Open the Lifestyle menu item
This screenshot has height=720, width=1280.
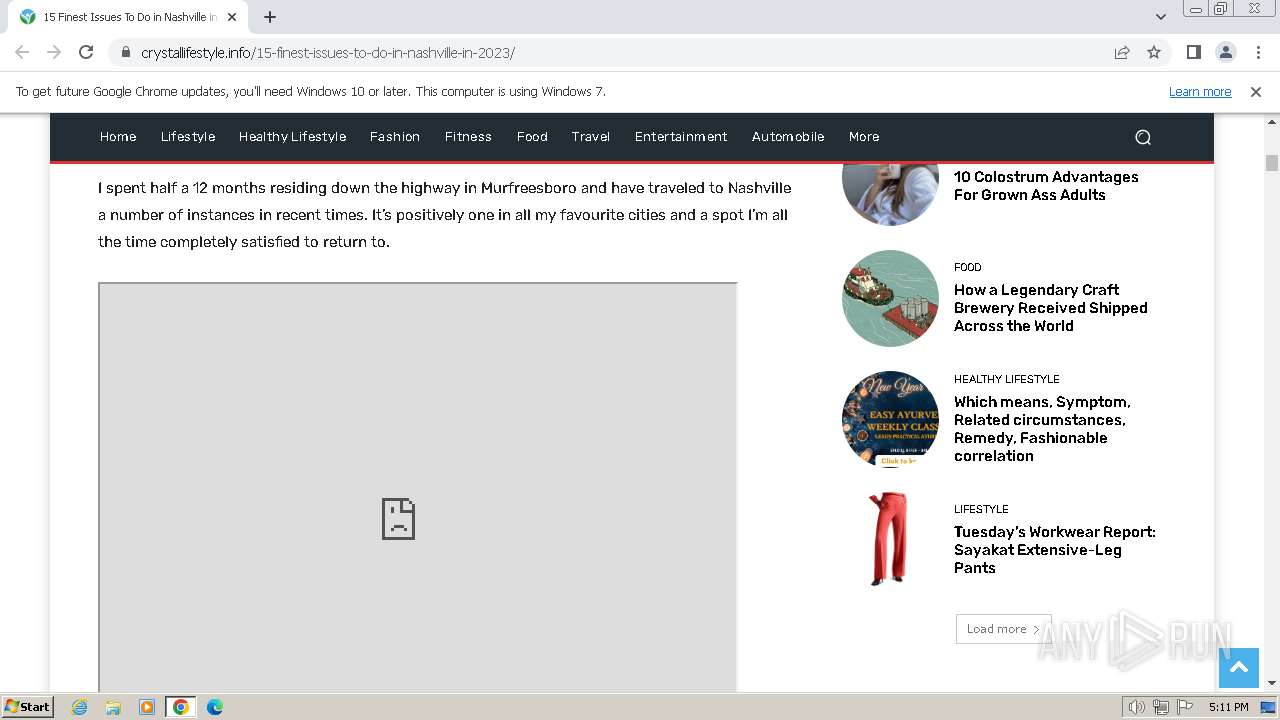188,136
